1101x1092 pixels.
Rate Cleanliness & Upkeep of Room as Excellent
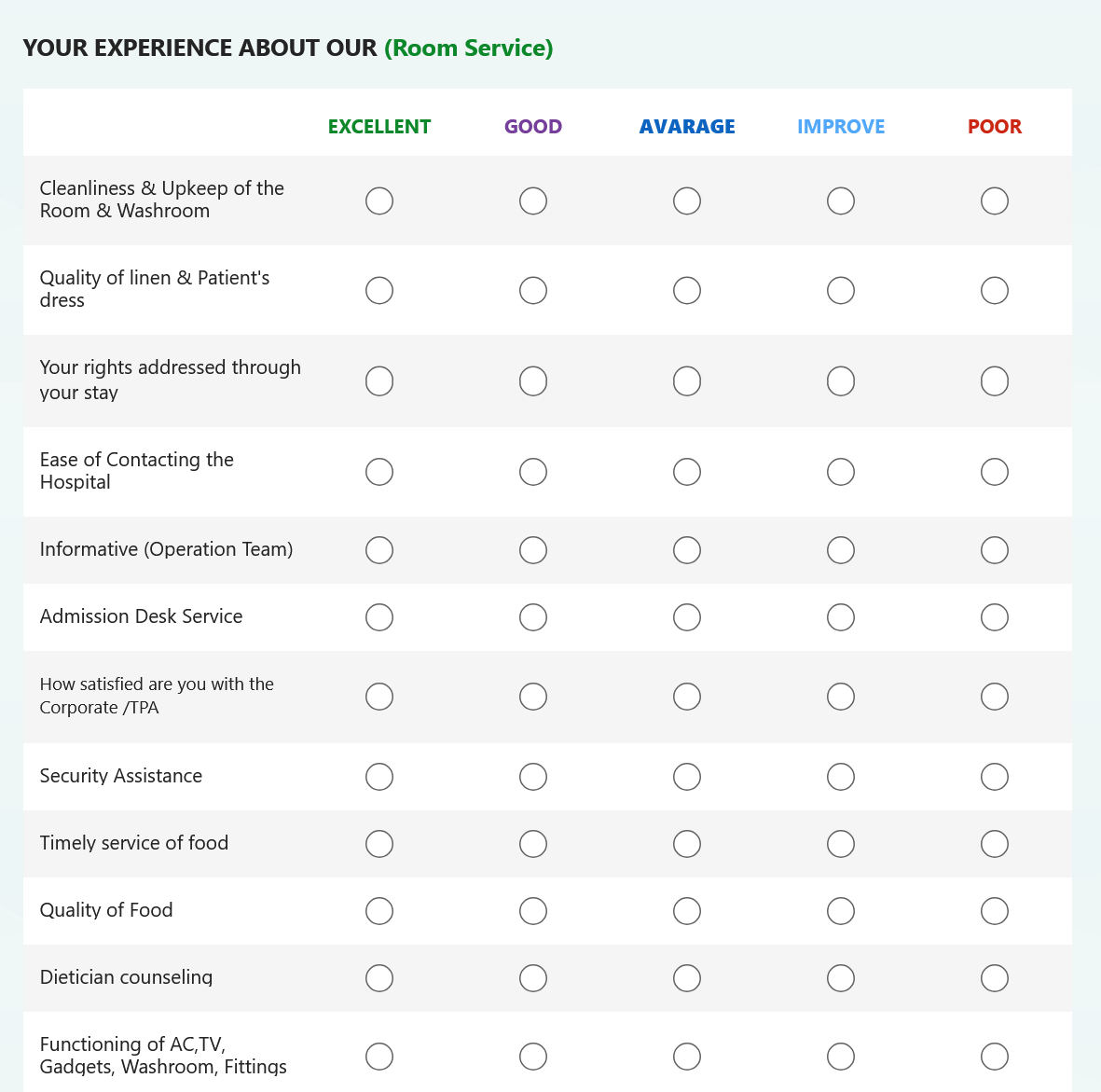click(x=379, y=200)
